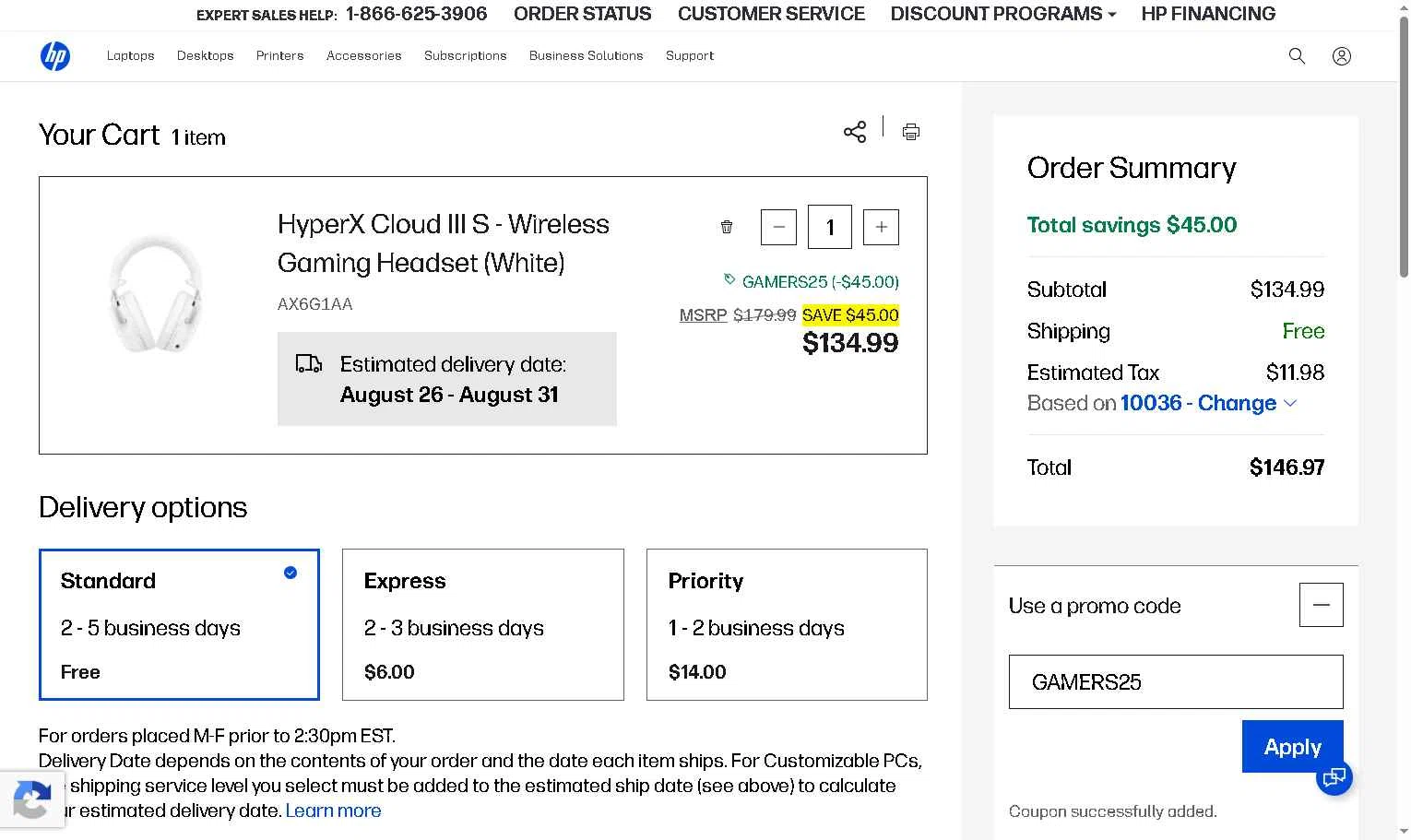Image resolution: width=1411 pixels, height=840 pixels.
Task: Remove headset using trash icon
Action: [727, 227]
